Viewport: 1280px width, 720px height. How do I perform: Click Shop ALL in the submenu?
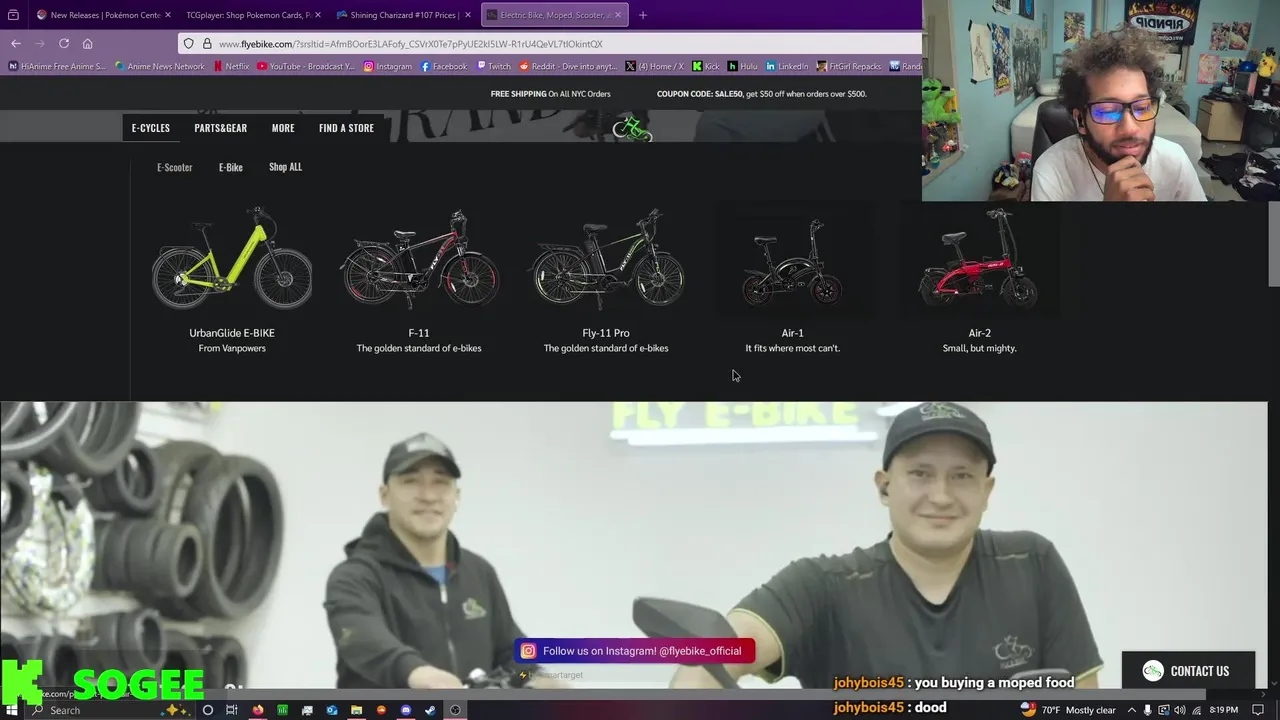[285, 167]
